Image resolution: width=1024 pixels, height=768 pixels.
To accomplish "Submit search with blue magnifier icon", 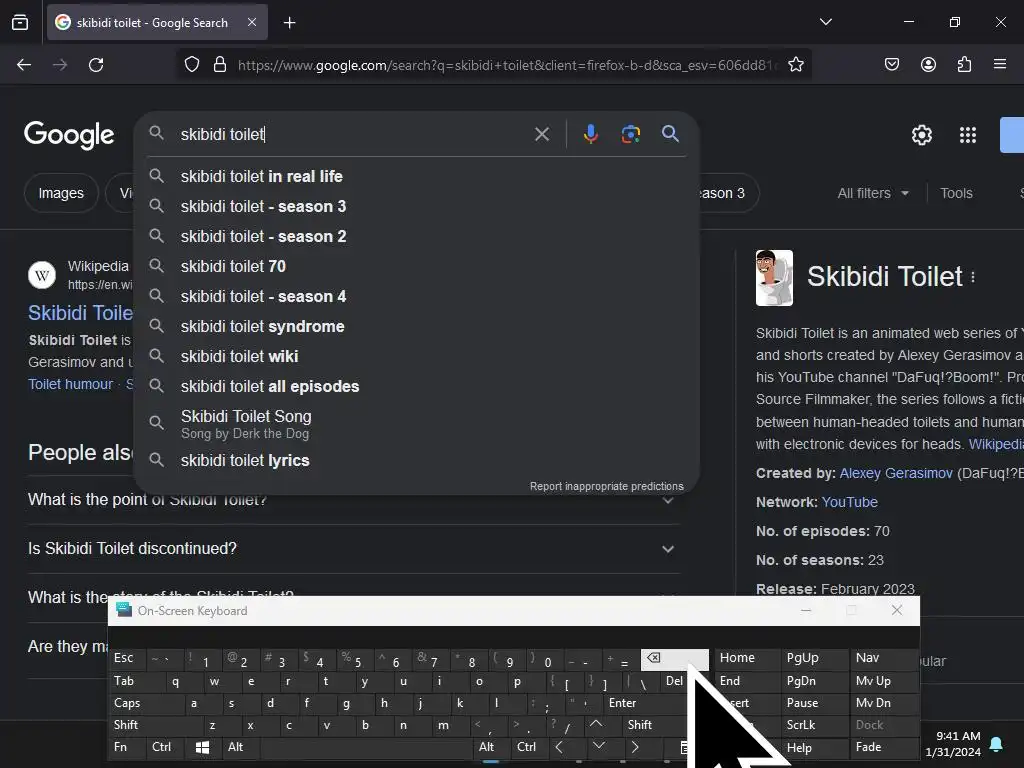I will click(x=670, y=134).
